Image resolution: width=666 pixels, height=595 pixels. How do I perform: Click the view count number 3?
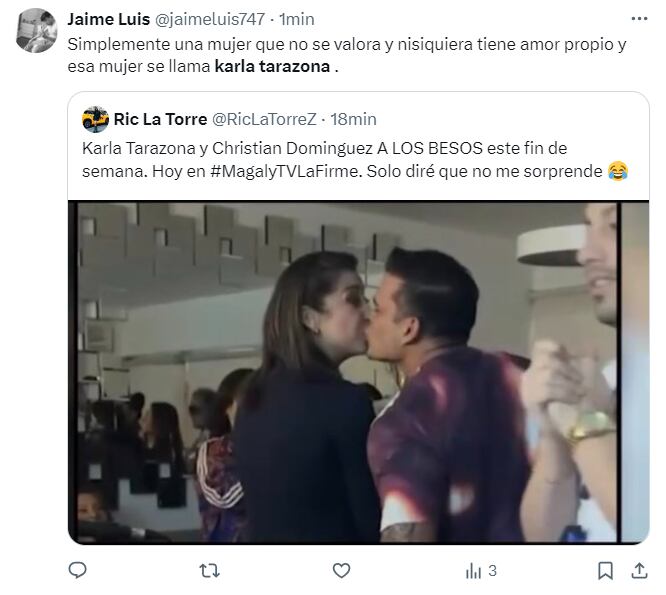click(x=492, y=570)
